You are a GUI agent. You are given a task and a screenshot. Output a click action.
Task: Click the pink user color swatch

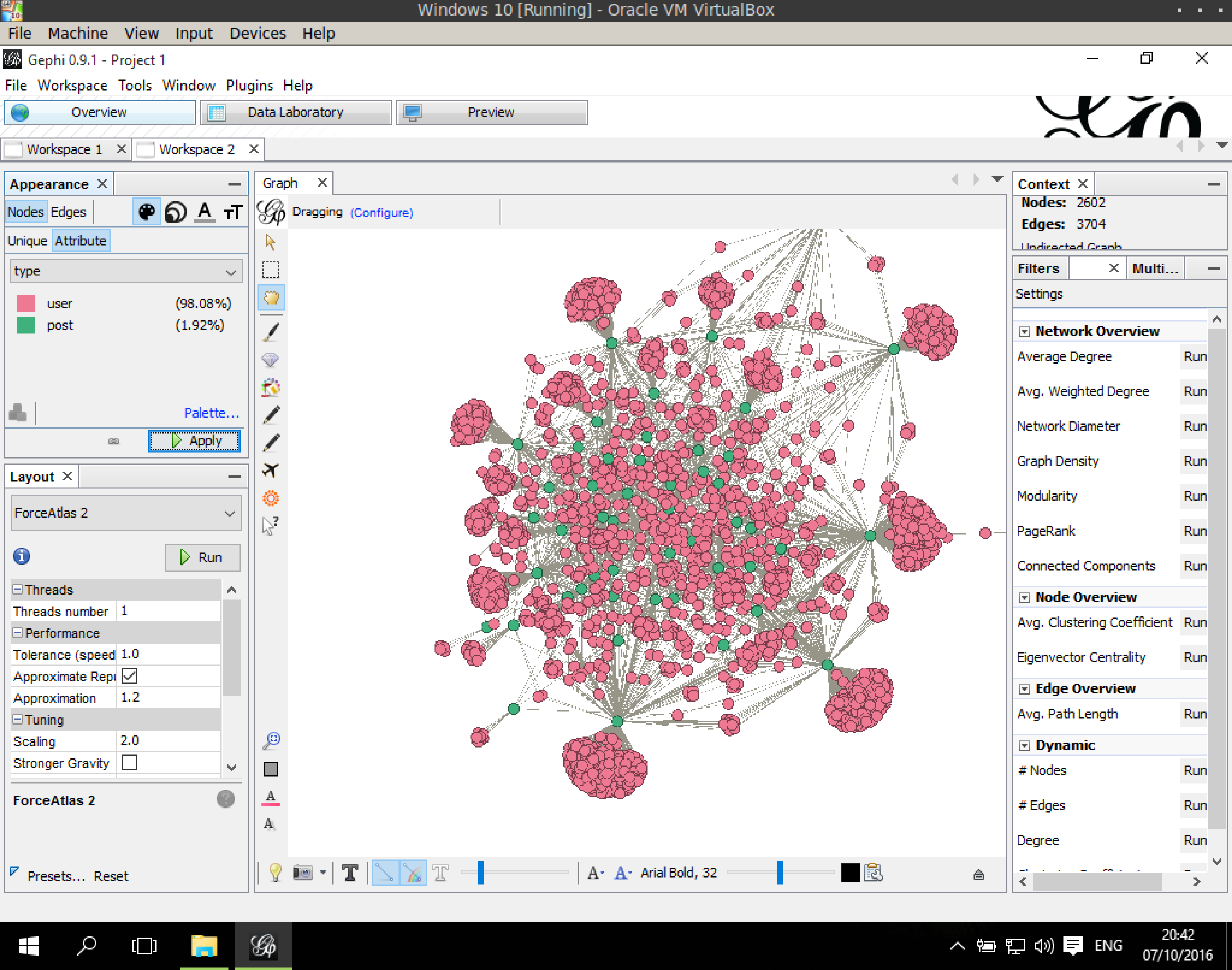[x=26, y=303]
